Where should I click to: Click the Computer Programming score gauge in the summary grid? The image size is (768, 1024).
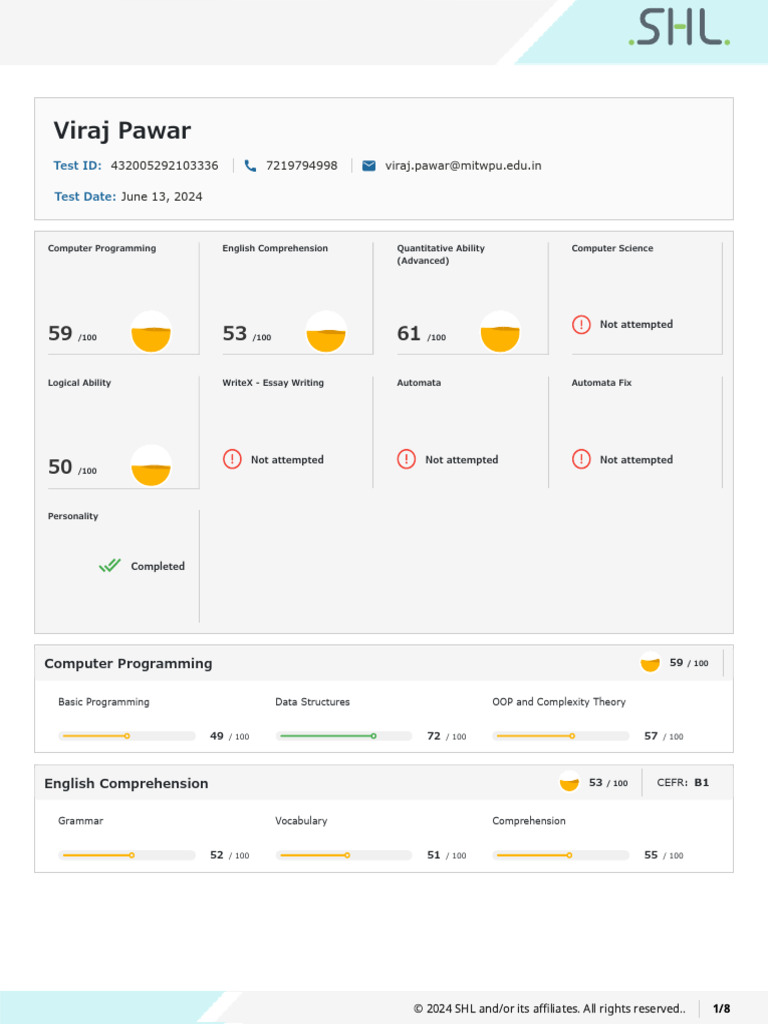click(x=151, y=332)
